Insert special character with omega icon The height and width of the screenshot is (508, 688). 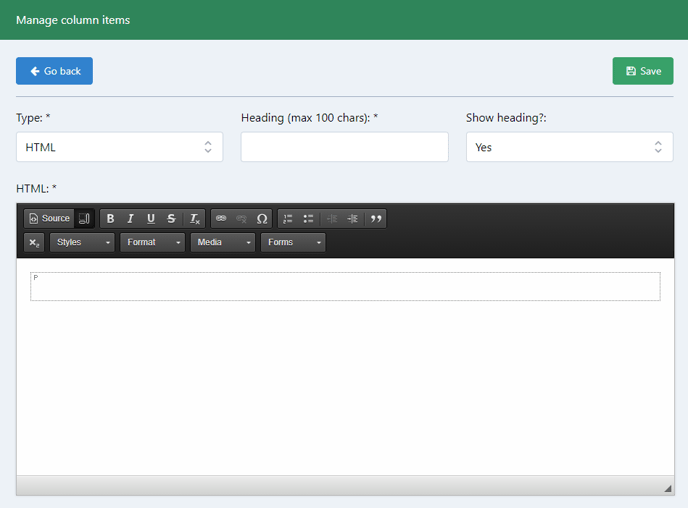(262, 219)
